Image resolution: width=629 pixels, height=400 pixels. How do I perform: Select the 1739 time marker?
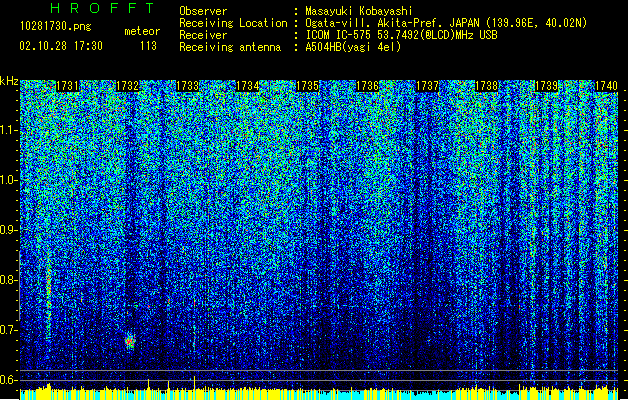pos(546,86)
